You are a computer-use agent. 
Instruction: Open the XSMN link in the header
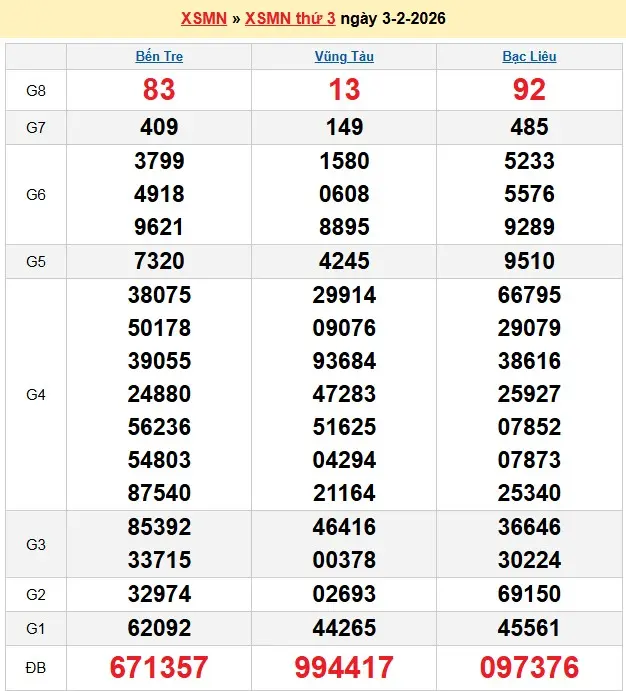tap(203, 19)
